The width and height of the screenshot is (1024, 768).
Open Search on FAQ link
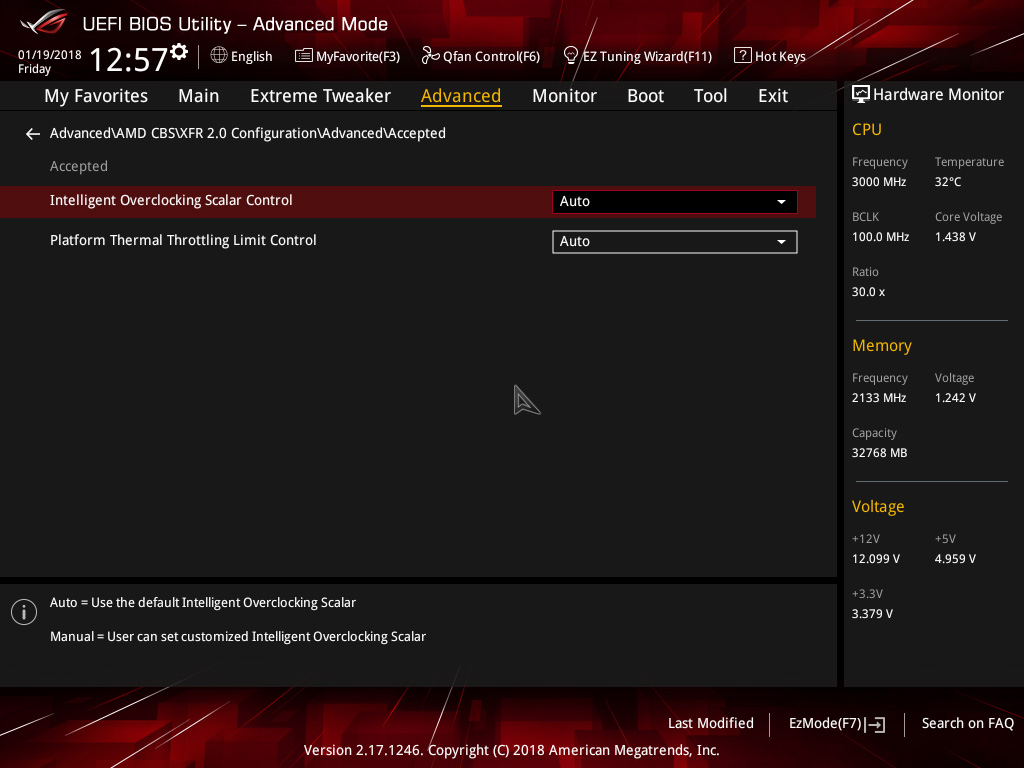(967, 724)
